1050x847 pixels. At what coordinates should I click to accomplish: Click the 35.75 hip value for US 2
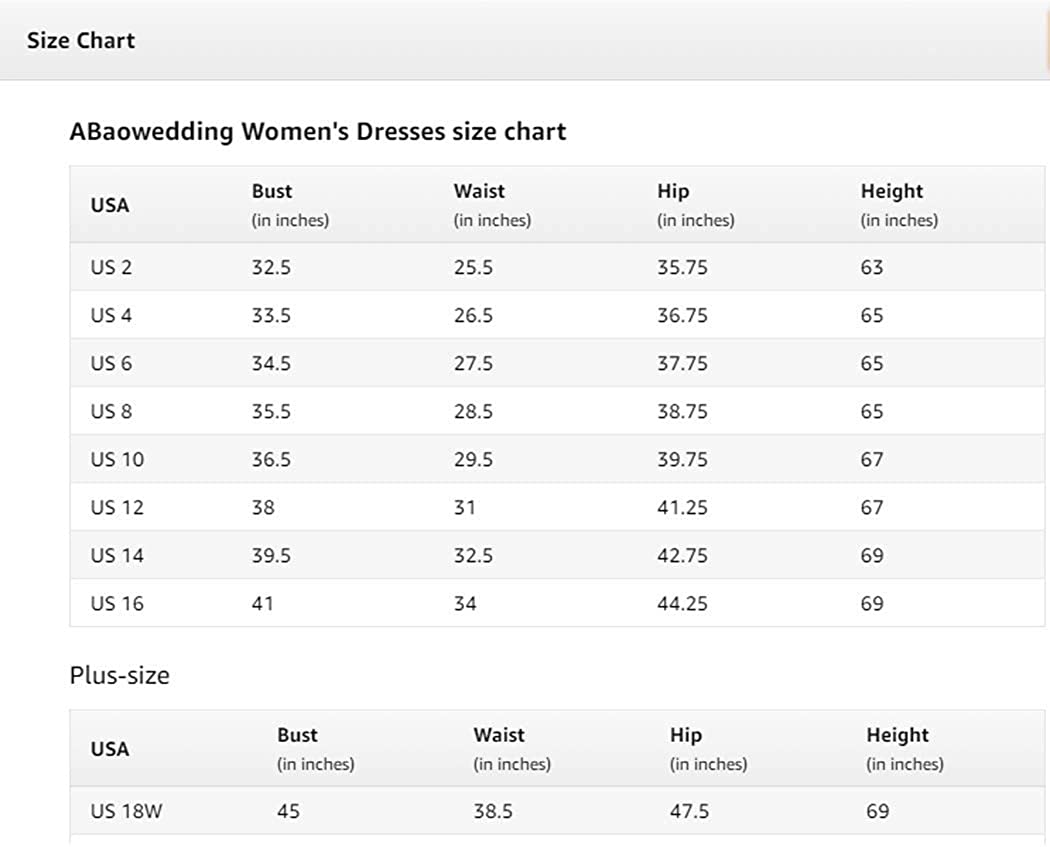682,267
